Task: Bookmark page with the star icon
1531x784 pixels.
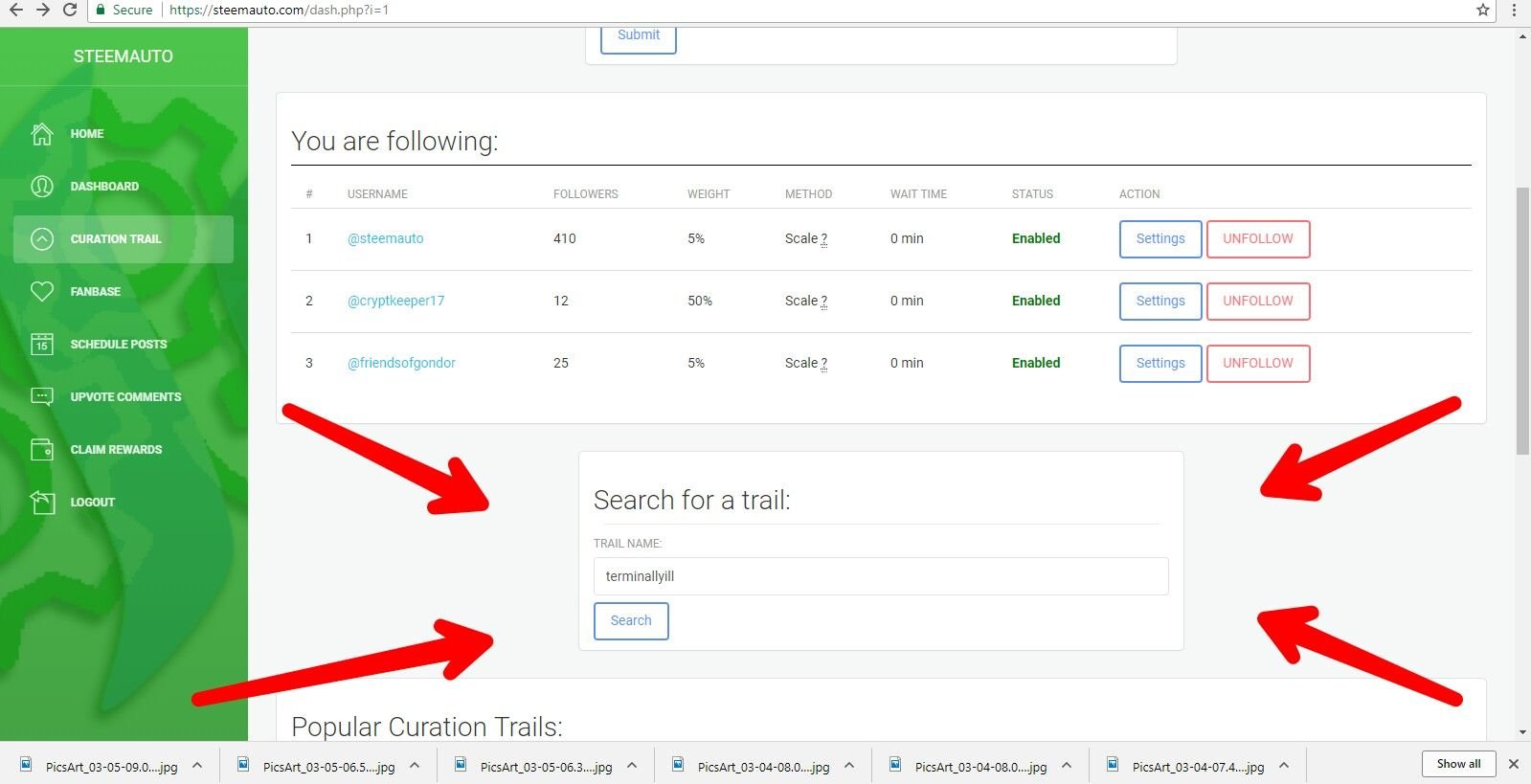Action: 1483,10
